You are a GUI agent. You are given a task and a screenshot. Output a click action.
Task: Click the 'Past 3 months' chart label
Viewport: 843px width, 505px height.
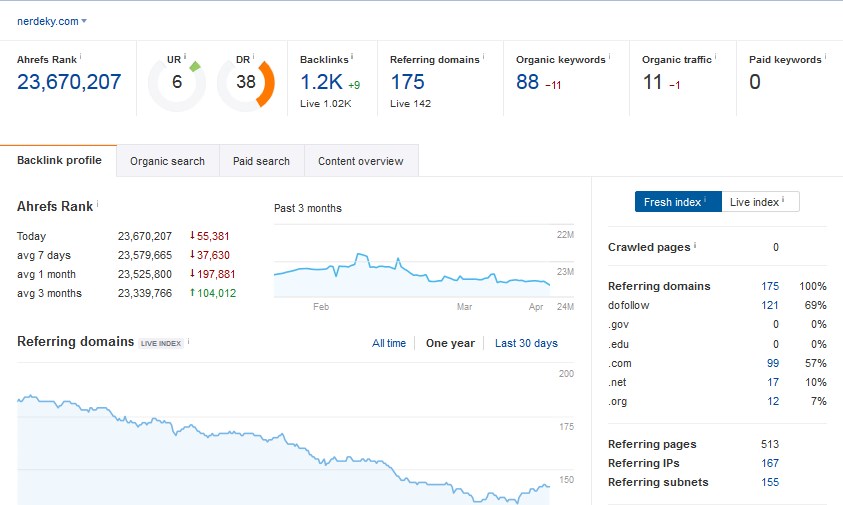pos(308,208)
